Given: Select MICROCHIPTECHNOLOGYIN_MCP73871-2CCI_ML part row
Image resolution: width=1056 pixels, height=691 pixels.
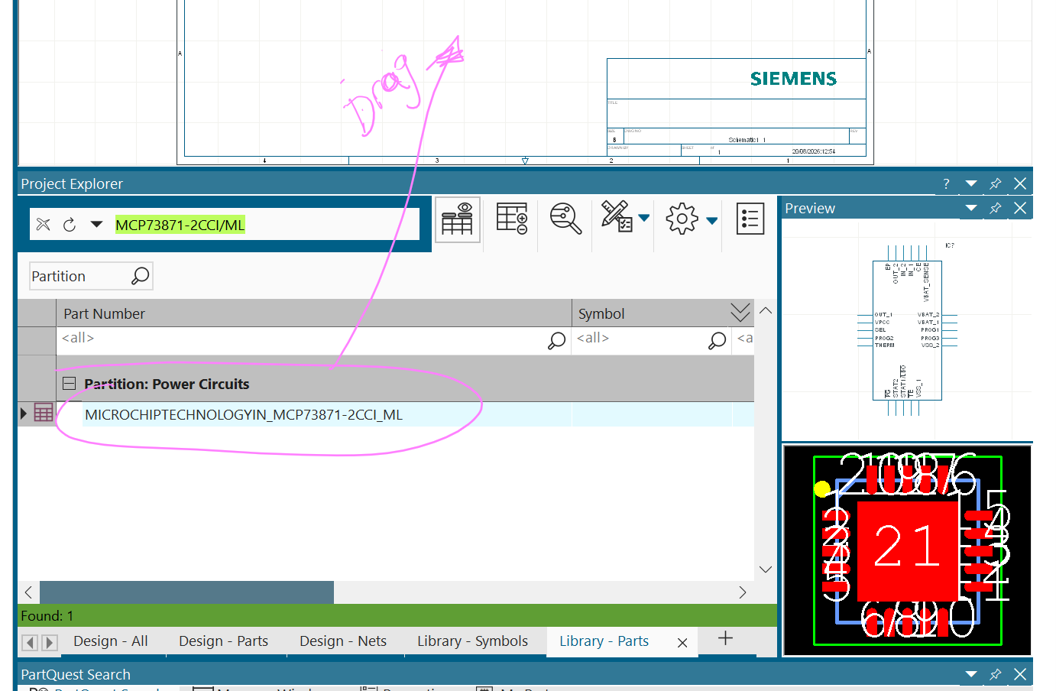Looking at the screenshot, I should [x=244, y=415].
